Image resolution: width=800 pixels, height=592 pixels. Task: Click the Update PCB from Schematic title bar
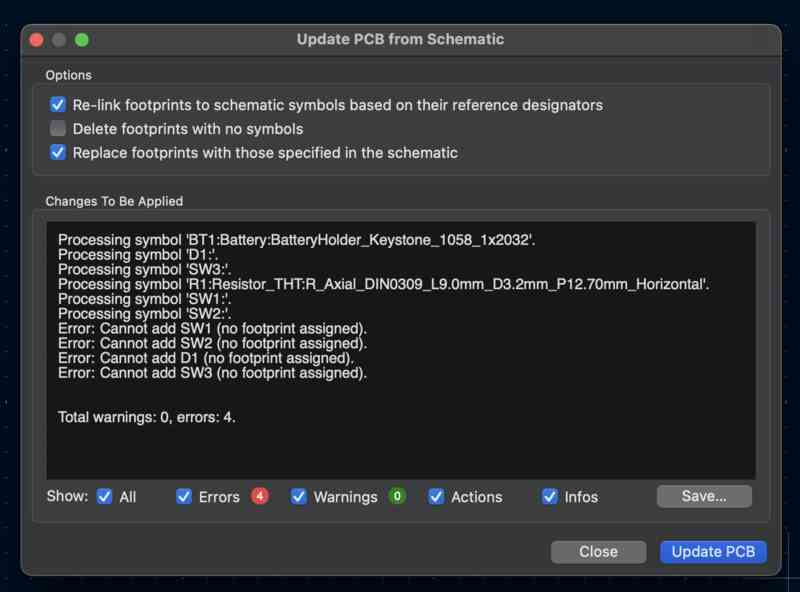(400, 40)
